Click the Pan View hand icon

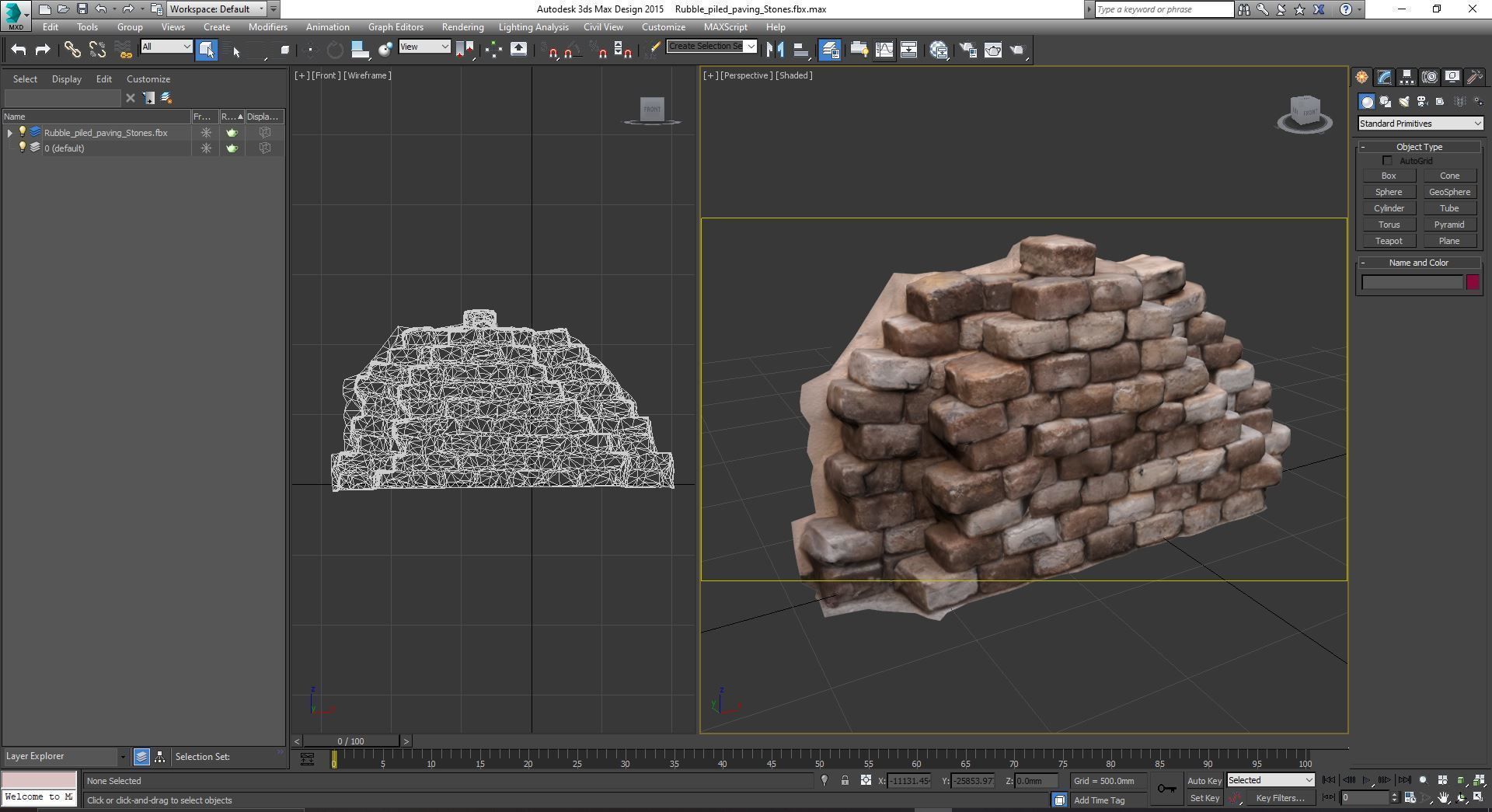tap(1443, 798)
